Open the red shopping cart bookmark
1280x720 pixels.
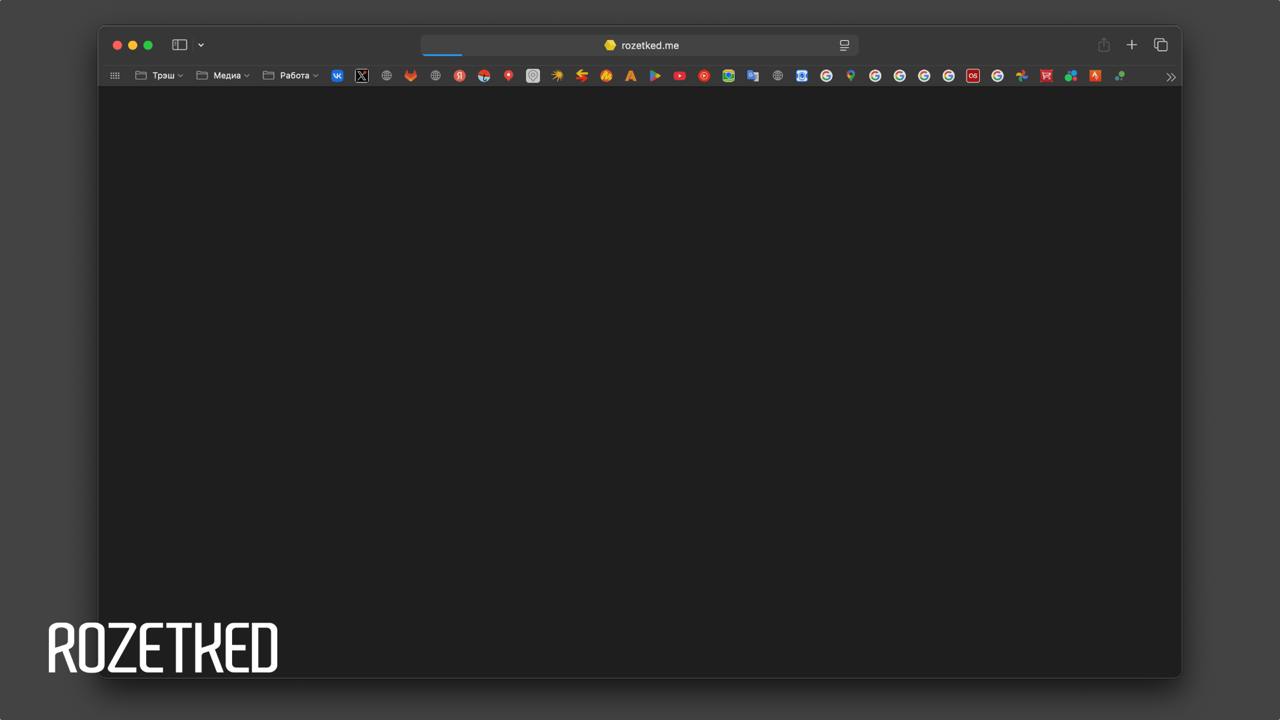click(1046, 76)
